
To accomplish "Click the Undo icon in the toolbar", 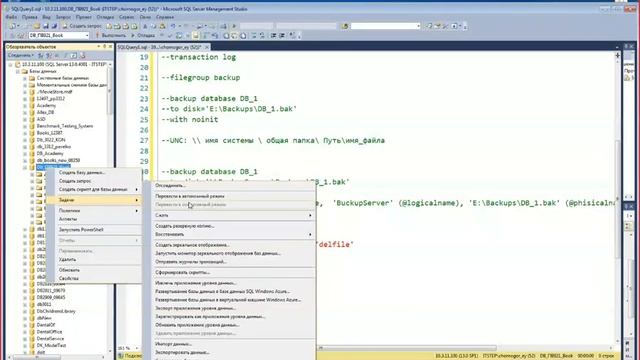I will (173, 26).
